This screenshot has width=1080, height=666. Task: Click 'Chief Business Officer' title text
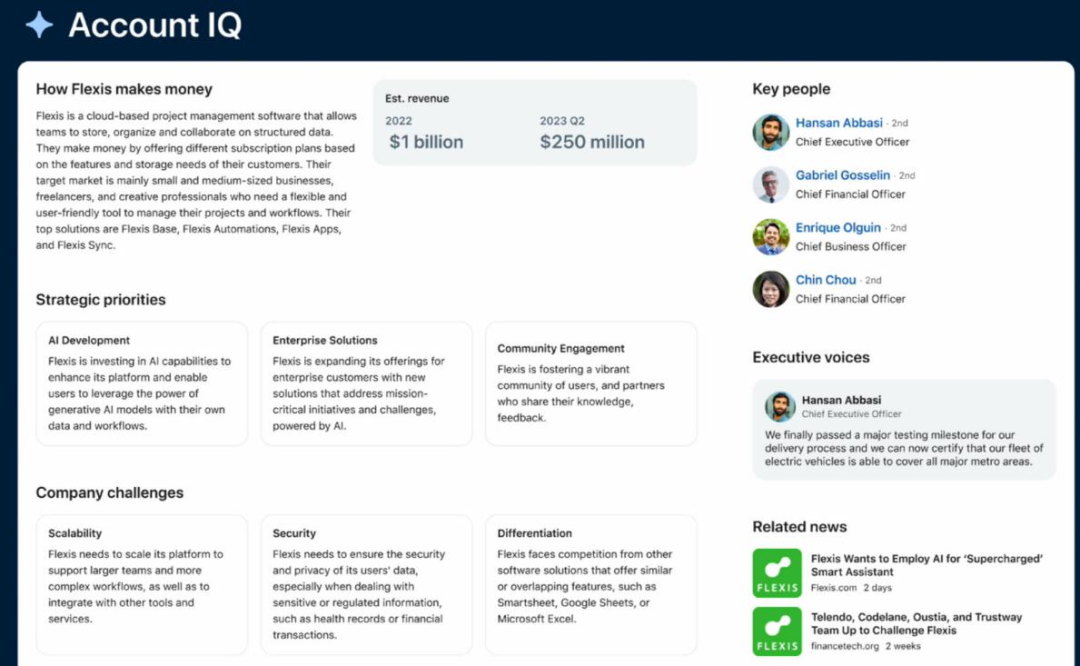click(851, 247)
